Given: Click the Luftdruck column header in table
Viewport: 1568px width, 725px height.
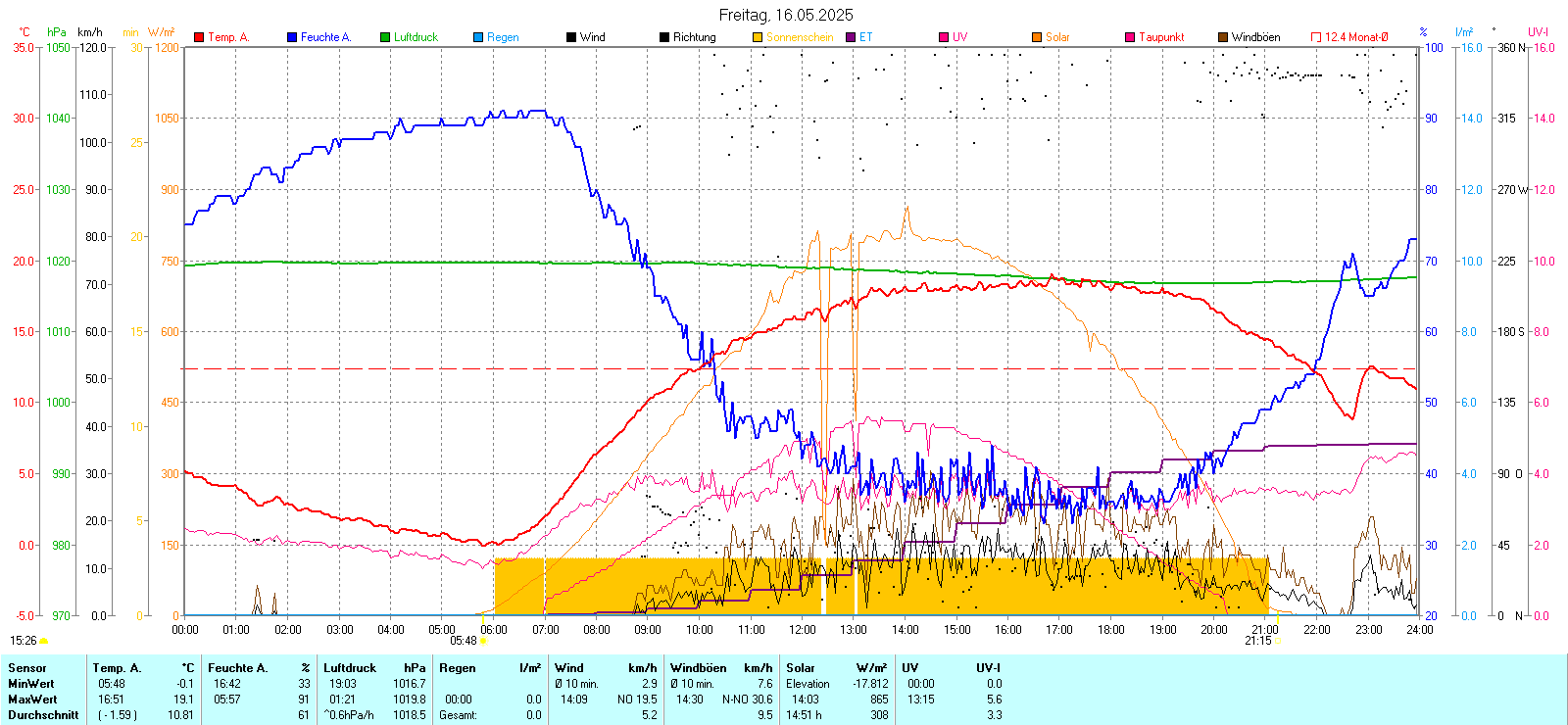Looking at the screenshot, I should click(351, 668).
